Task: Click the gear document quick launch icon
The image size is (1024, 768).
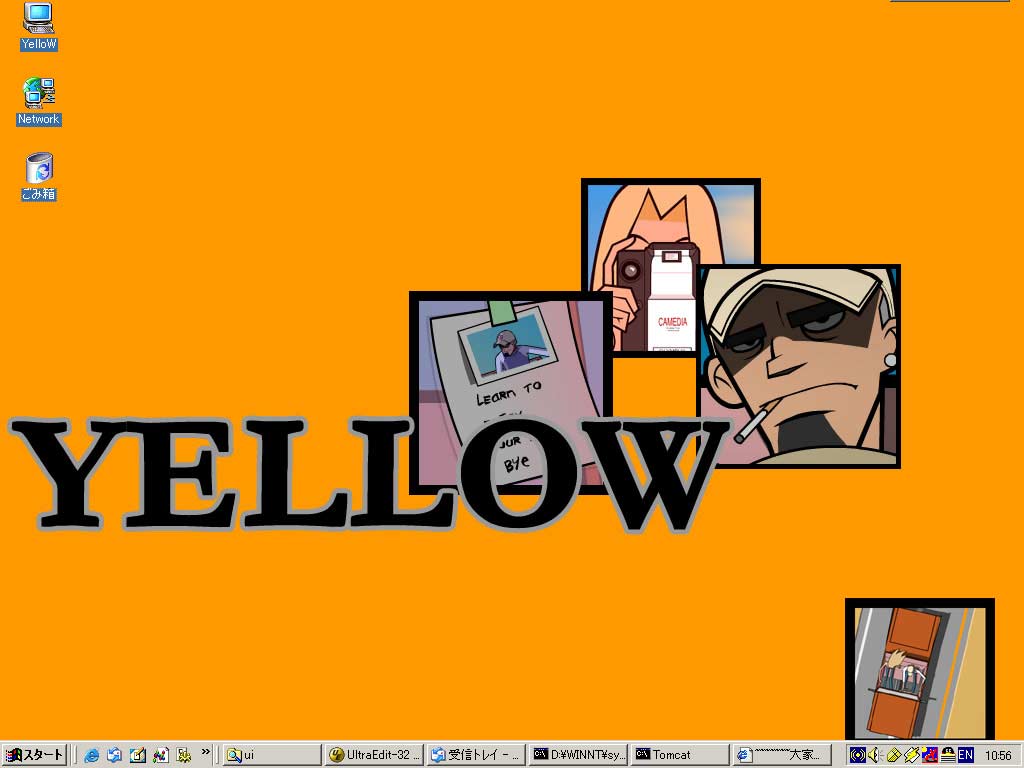Action: (184, 756)
